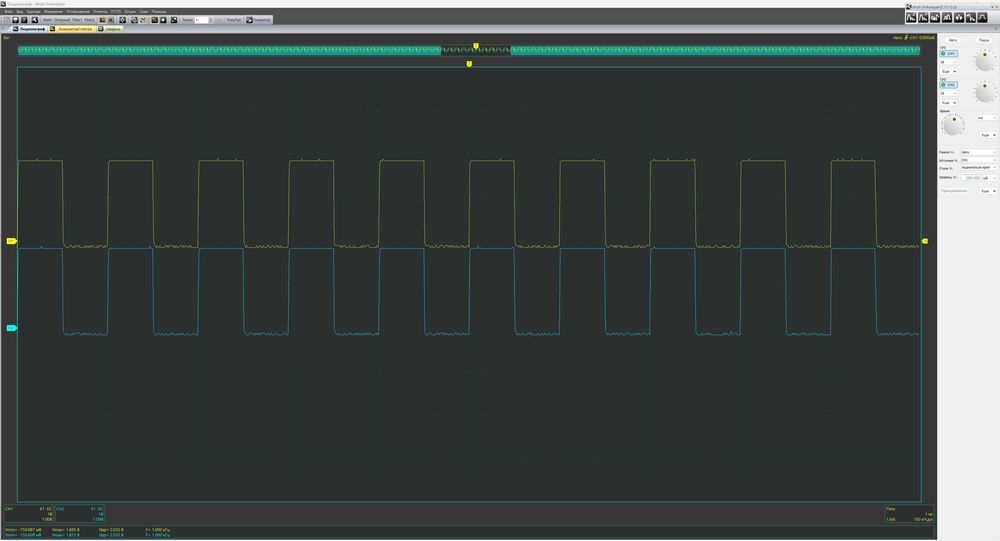Open the Измерения menu
Image resolution: width=1000 pixels, height=541 pixels.
54,11
